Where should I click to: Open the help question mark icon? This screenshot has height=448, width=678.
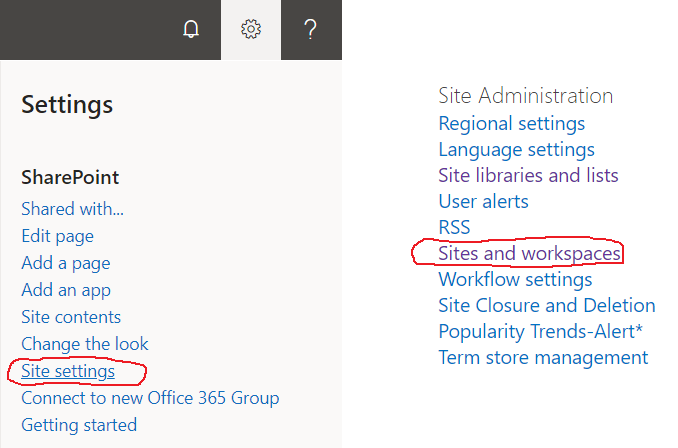[x=310, y=29]
